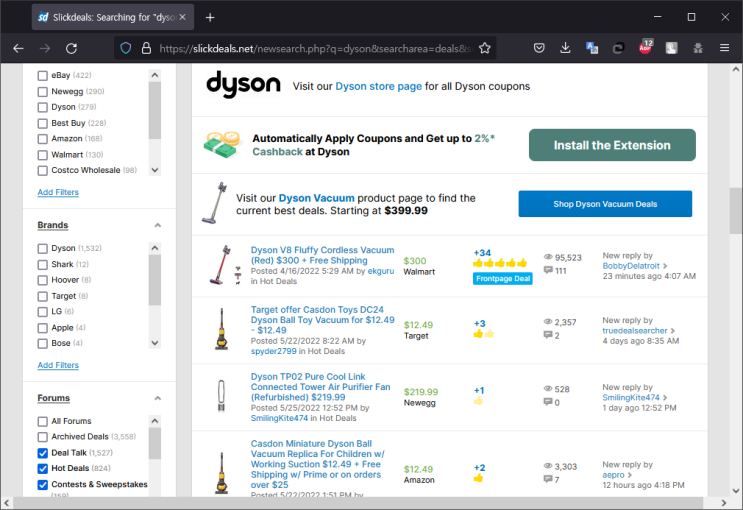Bookmark this page with the star icon
This screenshot has height=510, width=743.
tap(484, 48)
